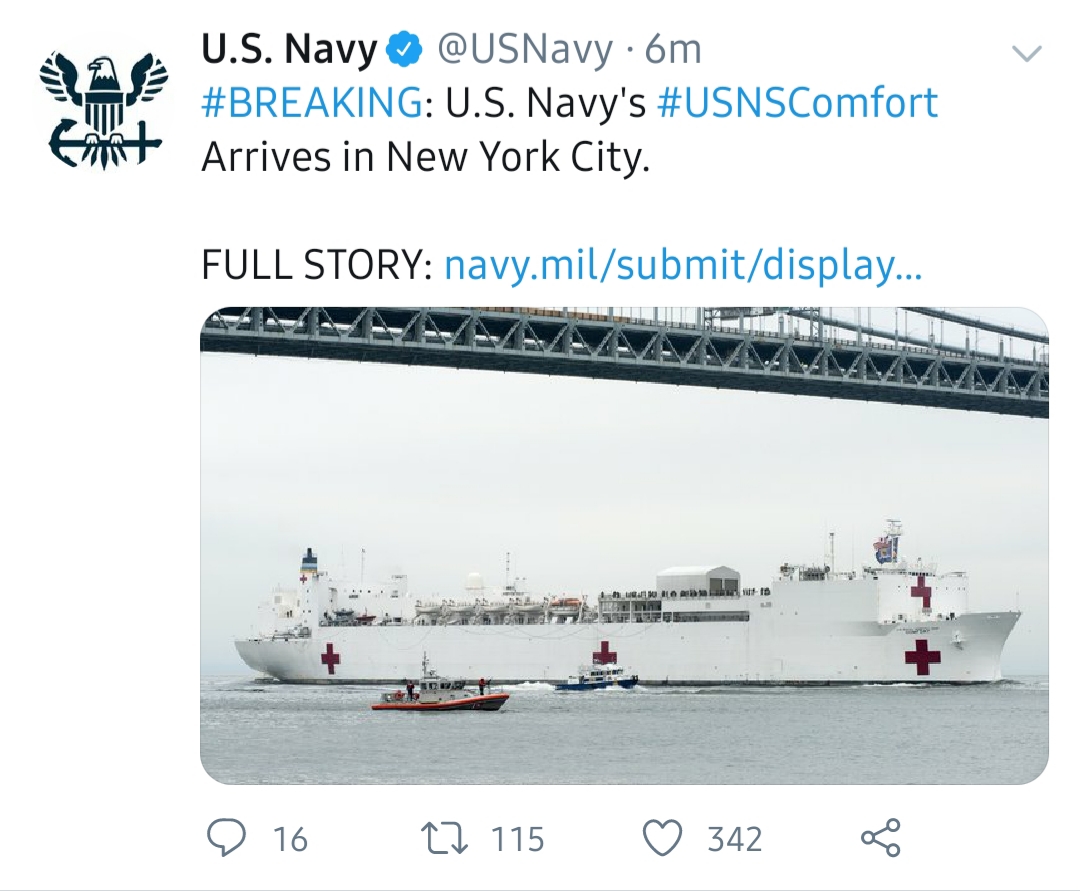Click the like count 342
This screenshot has width=1080, height=891.
tap(735, 839)
